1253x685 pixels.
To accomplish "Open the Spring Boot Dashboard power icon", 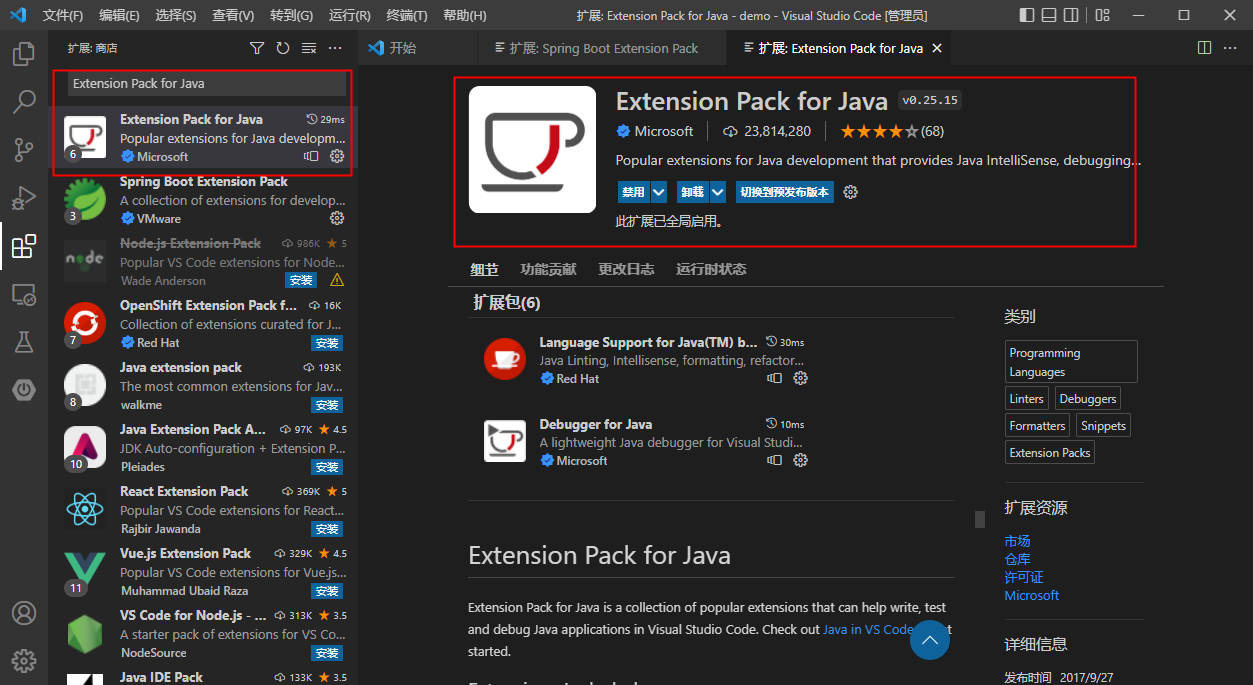I will pos(24,390).
